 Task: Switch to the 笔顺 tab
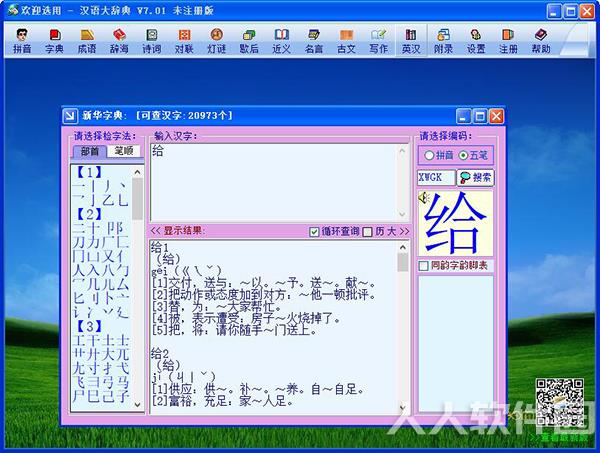coord(124,151)
